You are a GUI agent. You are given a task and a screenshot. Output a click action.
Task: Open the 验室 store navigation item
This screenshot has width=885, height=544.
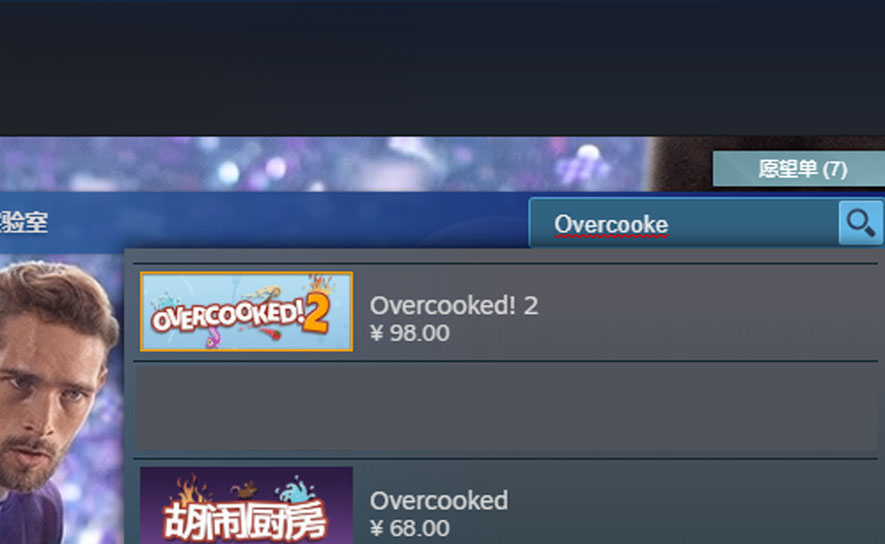[x=24, y=222]
